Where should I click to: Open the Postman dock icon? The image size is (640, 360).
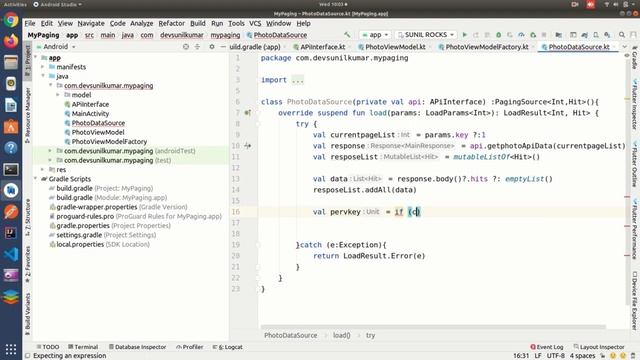[x=11, y=212]
